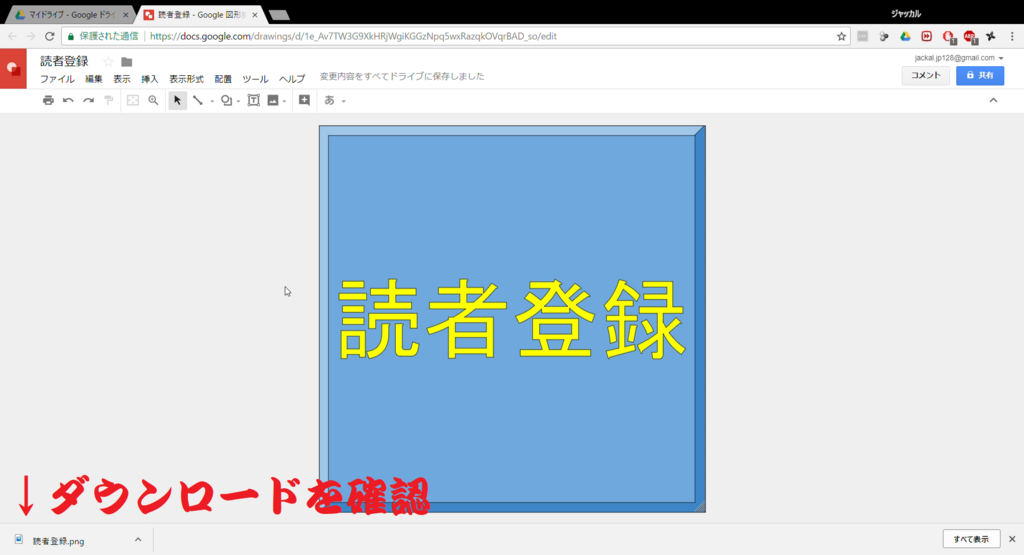
Task: Click the Google Drawings home logo
Action: point(13,69)
